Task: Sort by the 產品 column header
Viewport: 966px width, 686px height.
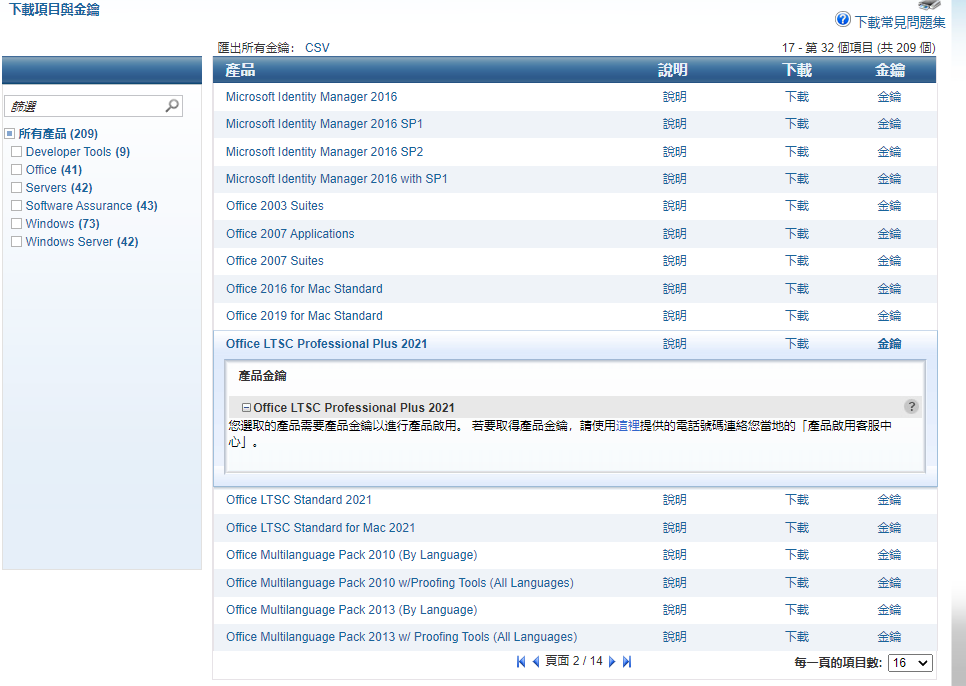Action: (x=240, y=70)
